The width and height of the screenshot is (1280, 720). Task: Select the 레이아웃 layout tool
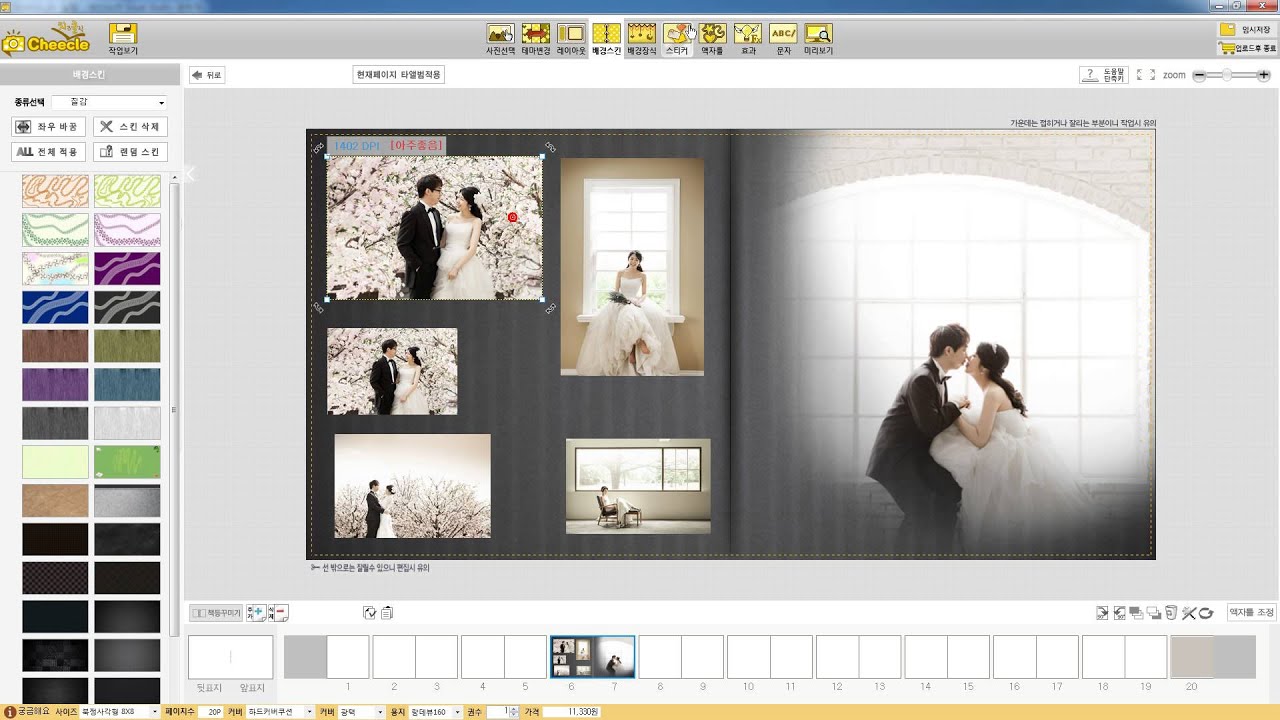(571, 39)
